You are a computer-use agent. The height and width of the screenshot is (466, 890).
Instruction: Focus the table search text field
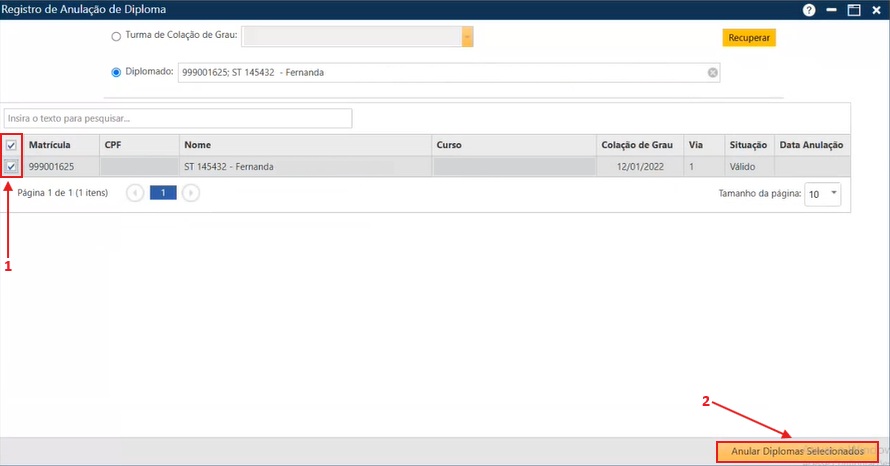pyautogui.click(x=178, y=119)
